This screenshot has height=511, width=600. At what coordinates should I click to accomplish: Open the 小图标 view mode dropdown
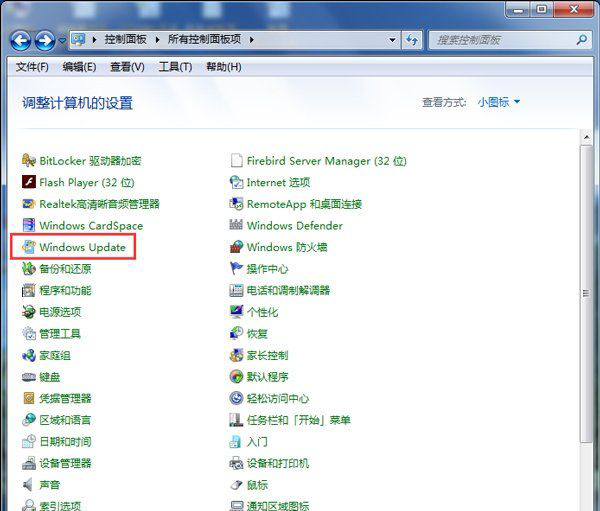pyautogui.click(x=499, y=102)
